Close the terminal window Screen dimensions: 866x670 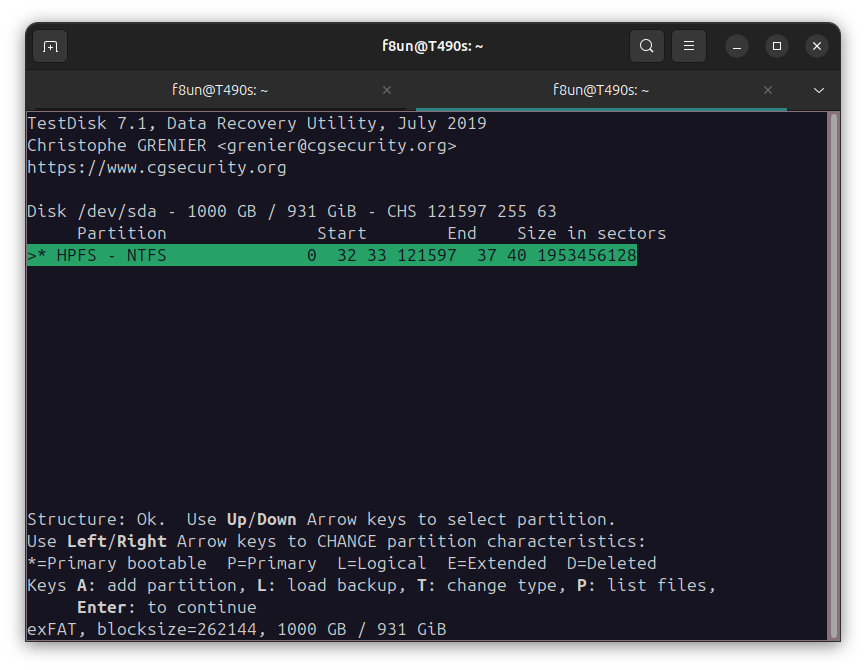click(817, 46)
